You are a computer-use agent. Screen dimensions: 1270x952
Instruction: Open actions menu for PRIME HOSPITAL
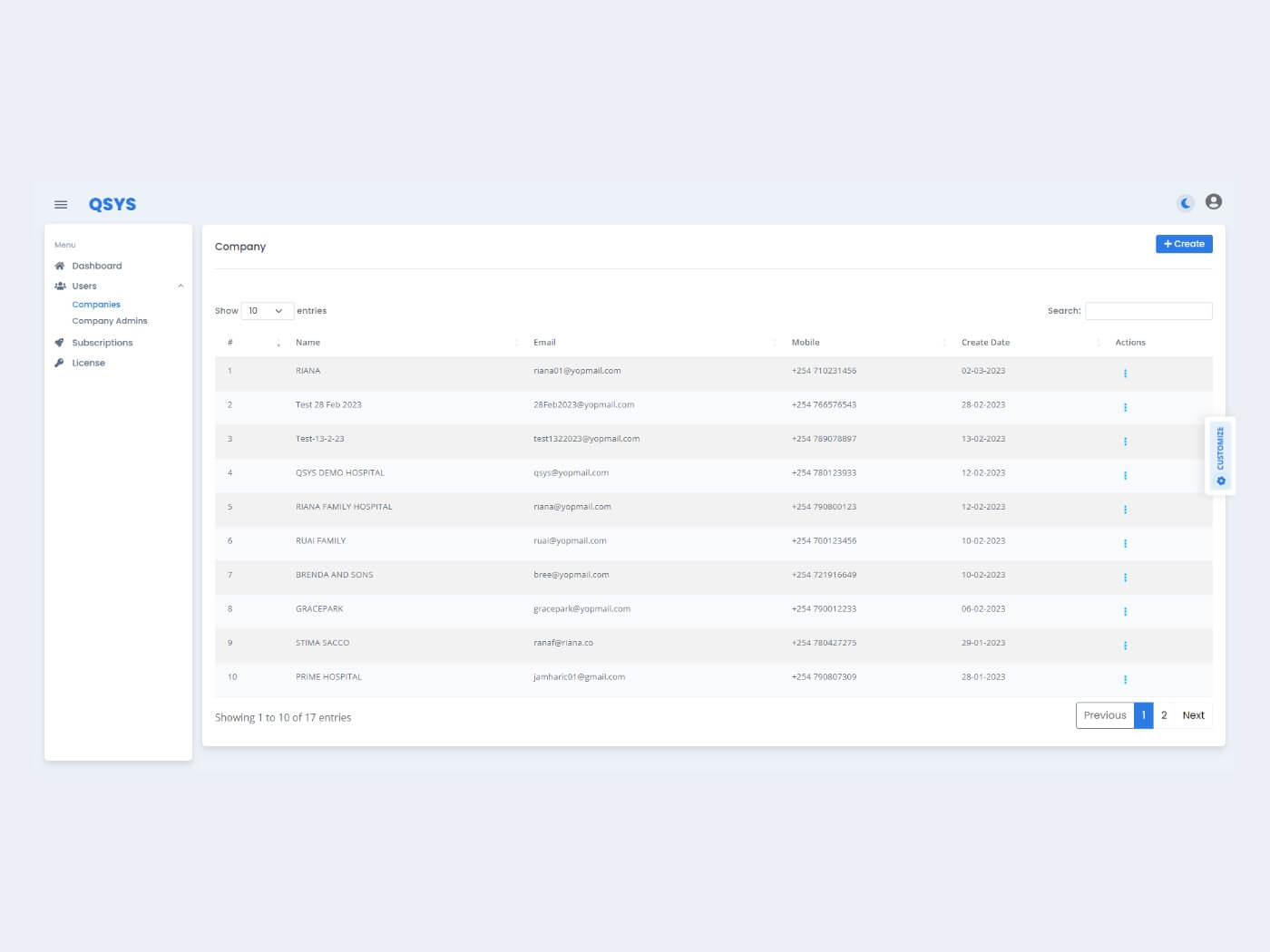pos(1125,679)
